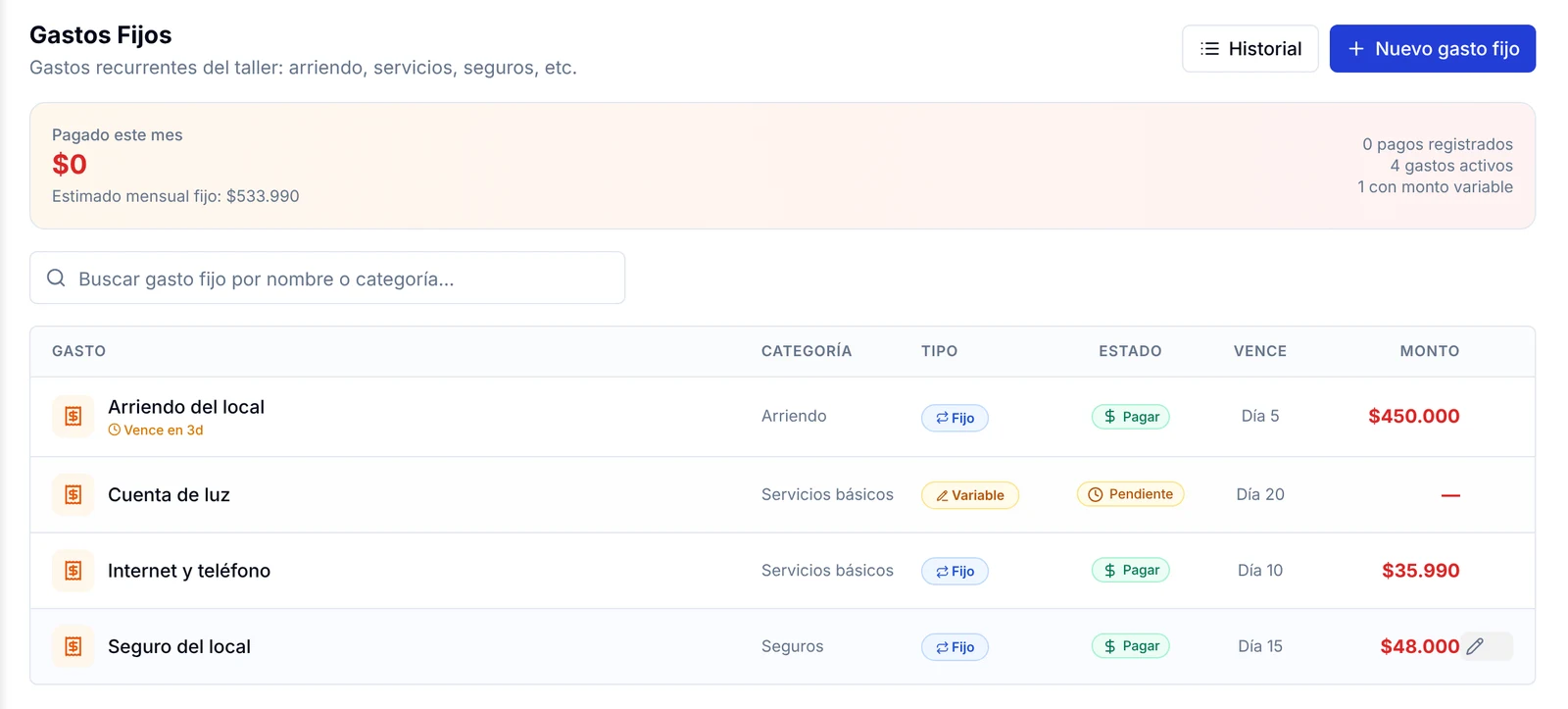Click the $35.990 amount

[x=1421, y=571]
